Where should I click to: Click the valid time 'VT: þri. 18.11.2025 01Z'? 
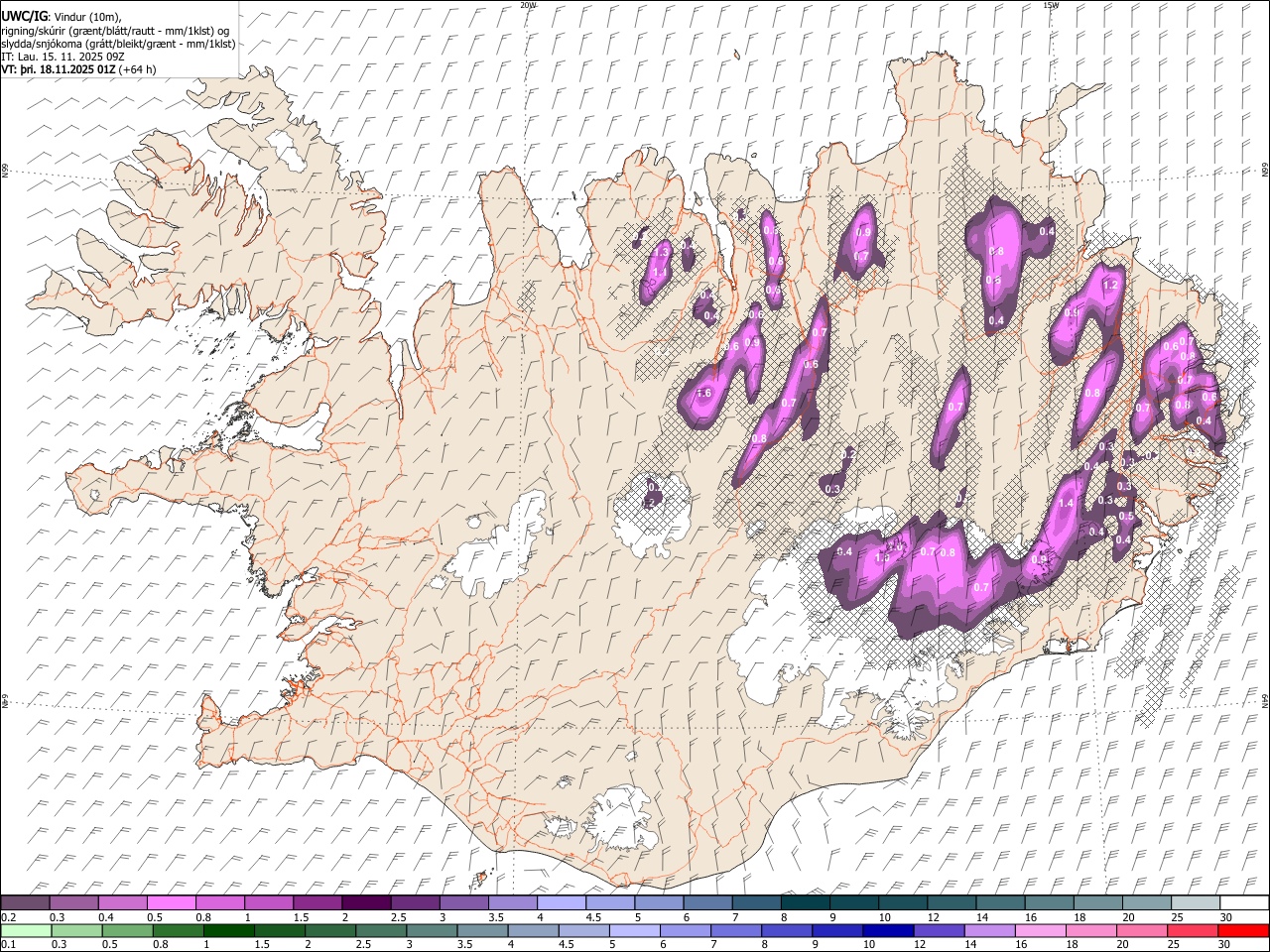(60, 69)
